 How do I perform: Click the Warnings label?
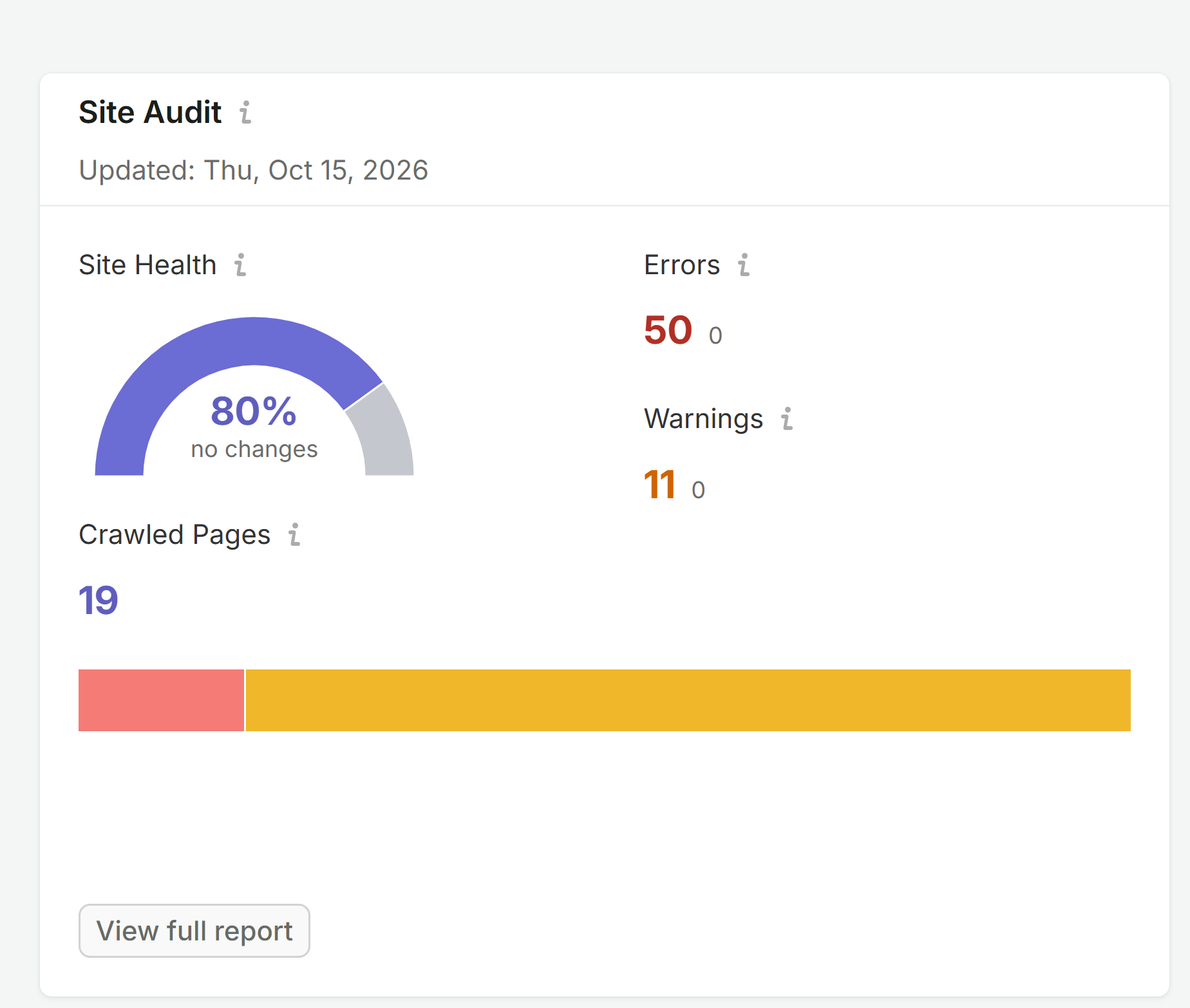point(703,419)
